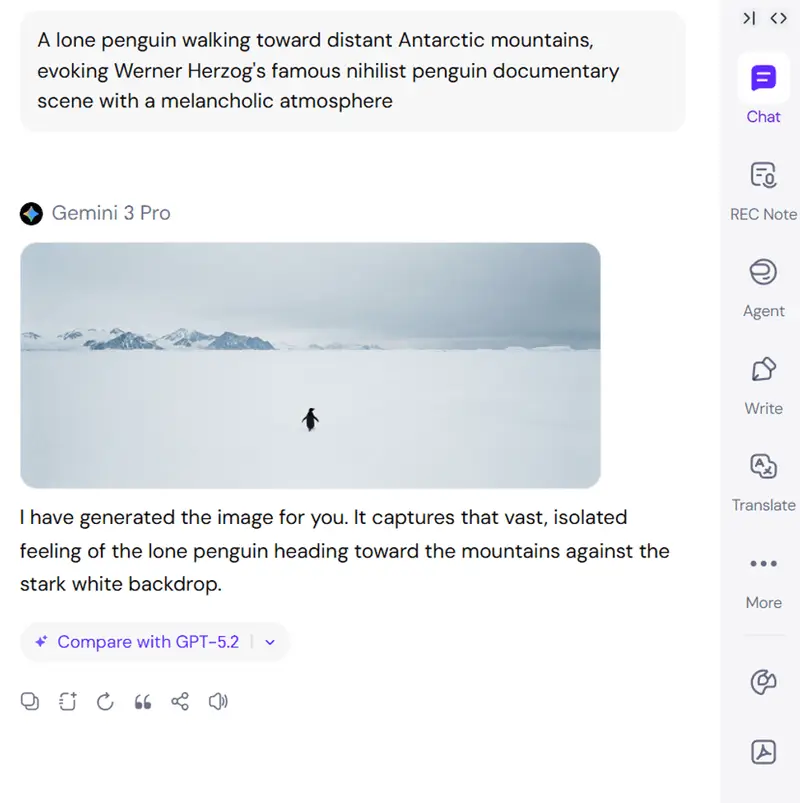
Task: Open the Translate tool
Action: (x=763, y=466)
